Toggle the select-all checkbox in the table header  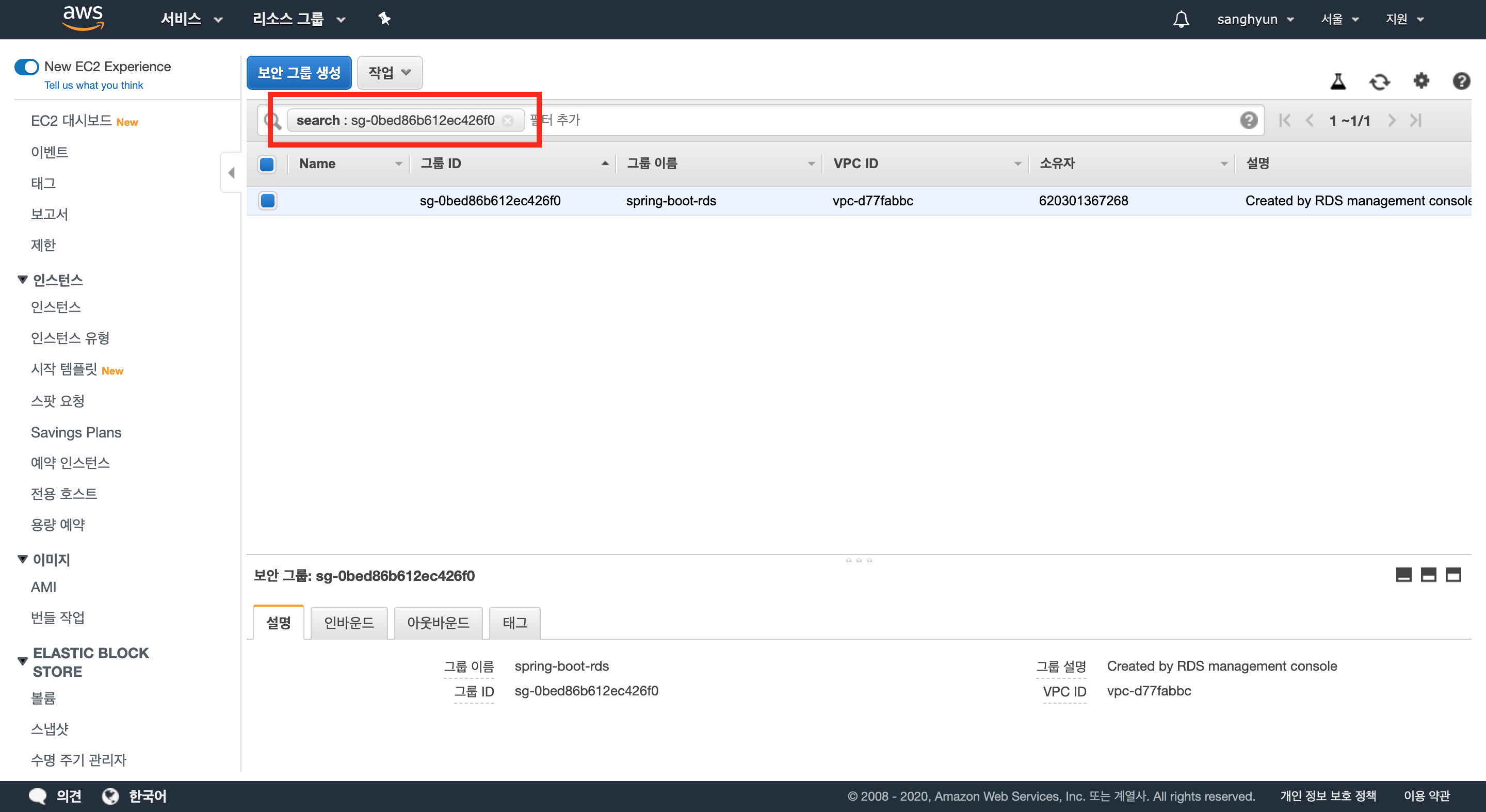(x=267, y=165)
